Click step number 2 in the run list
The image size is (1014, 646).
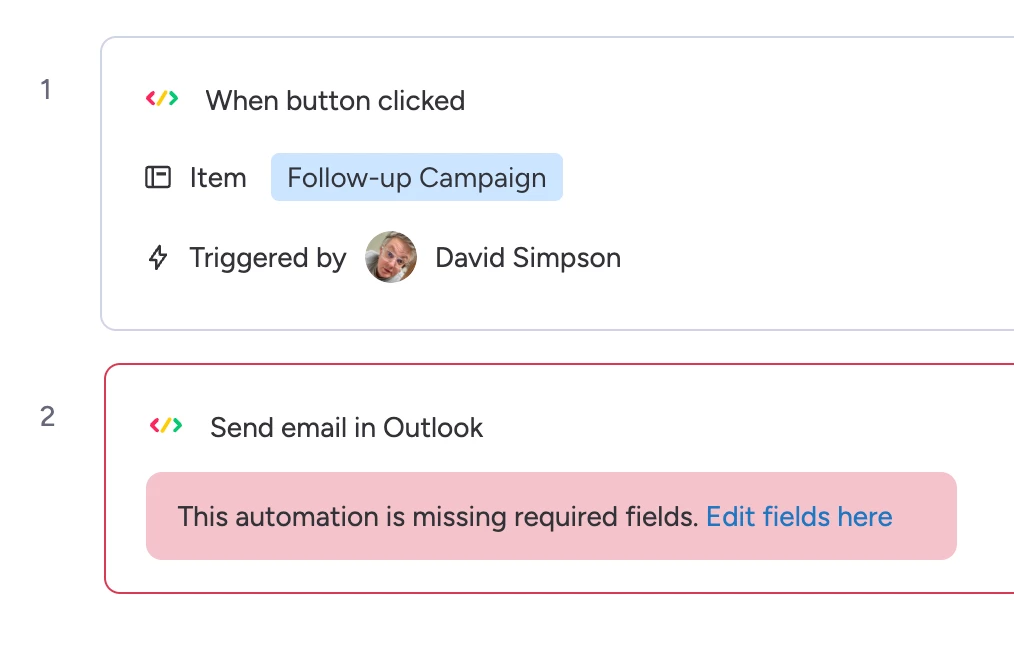point(47,417)
